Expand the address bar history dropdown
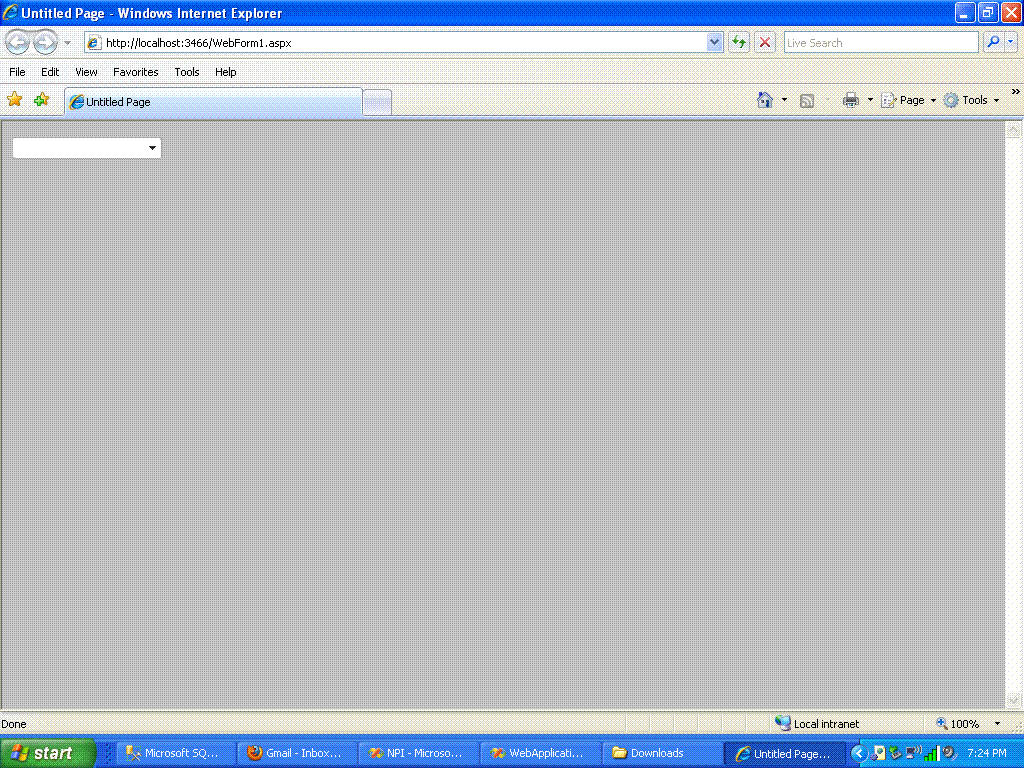The height and width of the screenshot is (768, 1024). coord(714,43)
